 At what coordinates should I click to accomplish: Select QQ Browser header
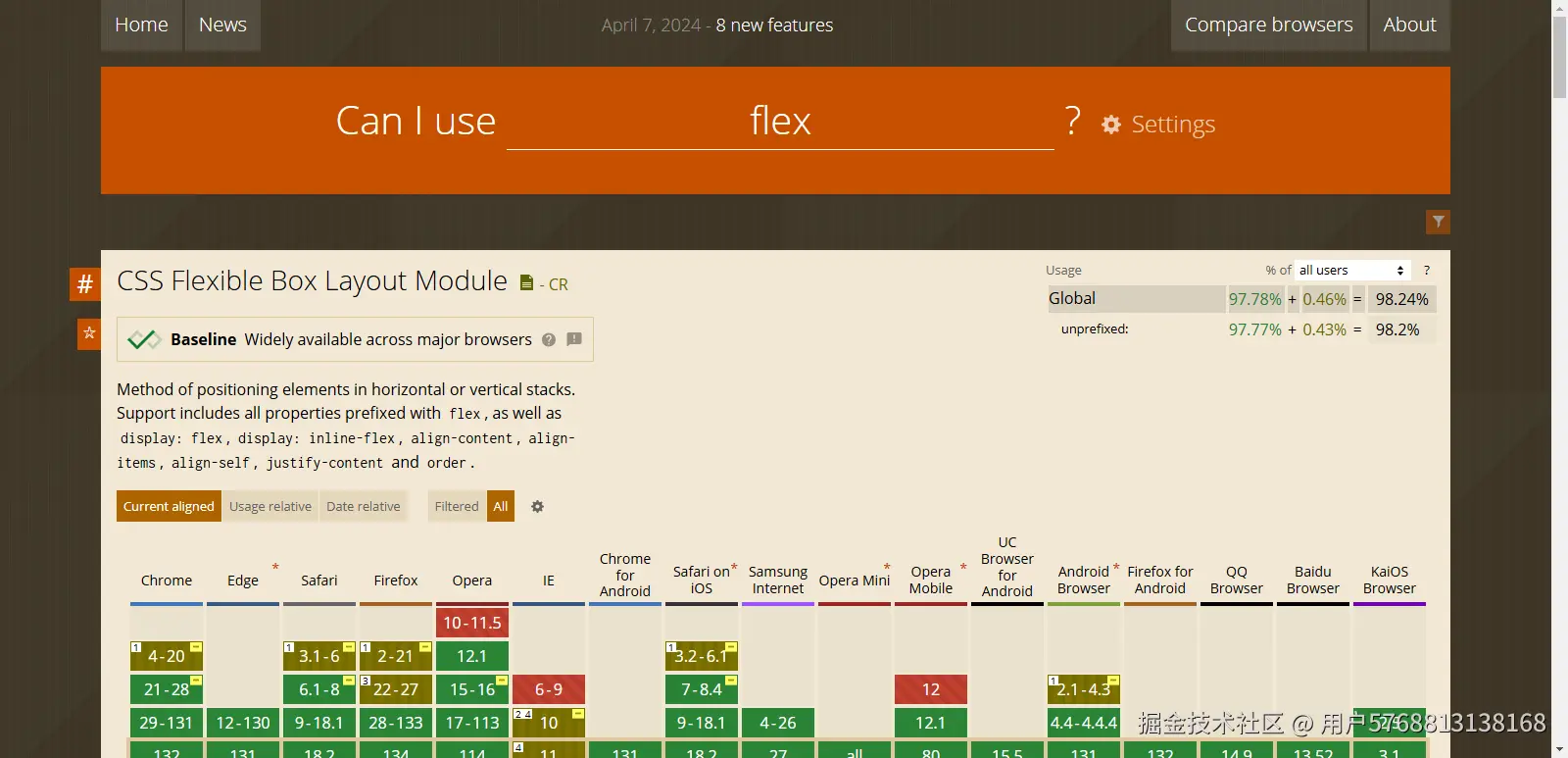coord(1237,580)
